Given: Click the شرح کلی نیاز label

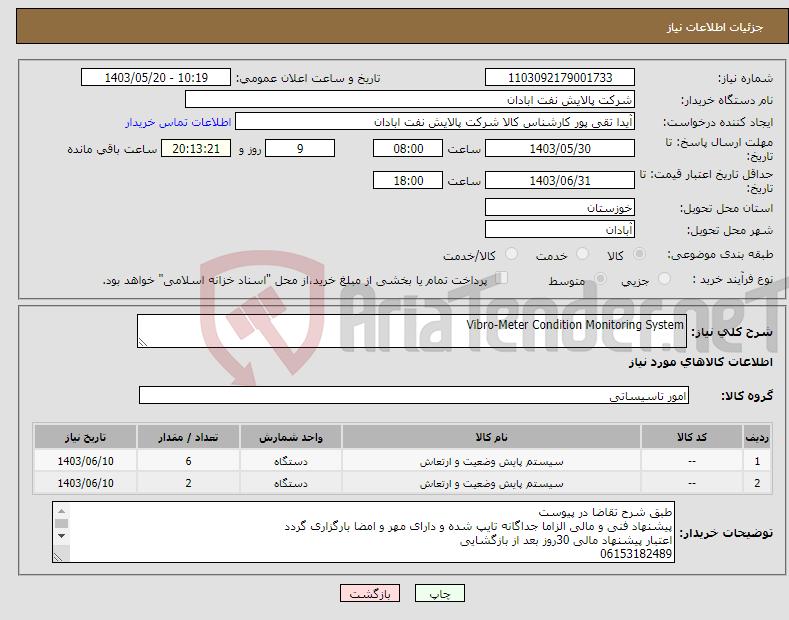Looking at the screenshot, I should pos(732,332).
